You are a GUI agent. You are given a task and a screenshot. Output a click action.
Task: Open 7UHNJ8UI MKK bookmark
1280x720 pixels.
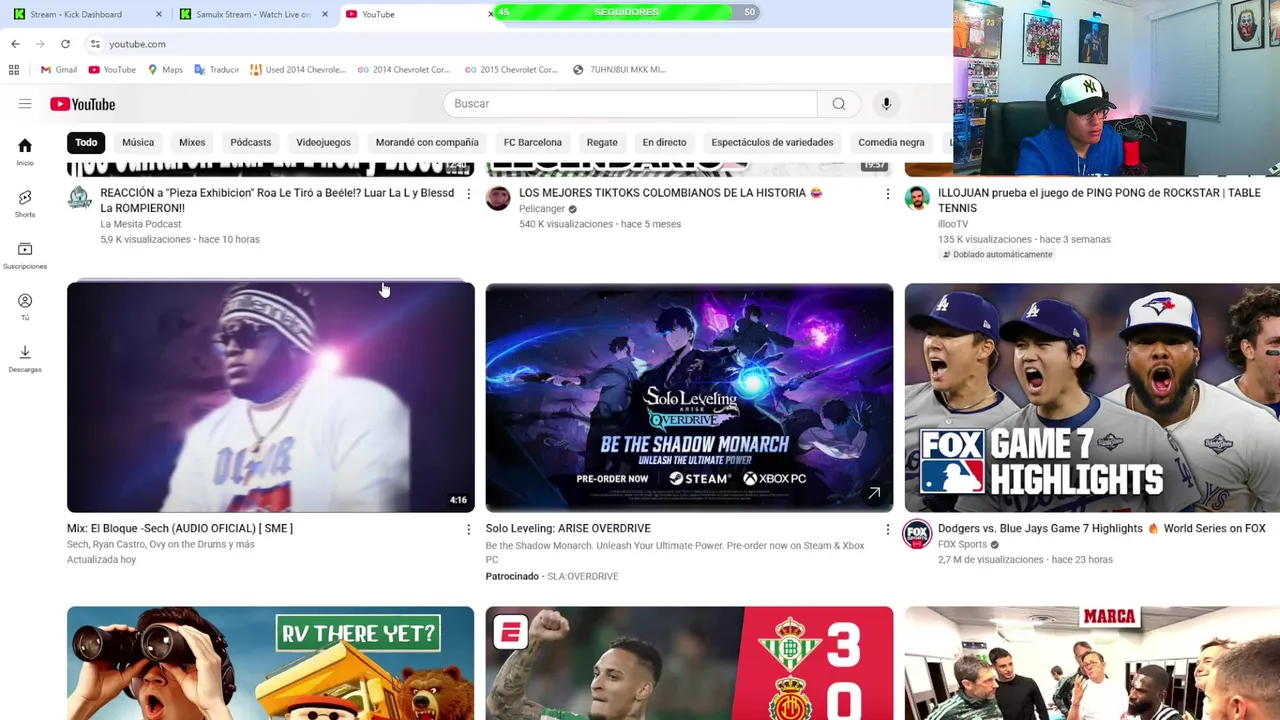coord(619,70)
